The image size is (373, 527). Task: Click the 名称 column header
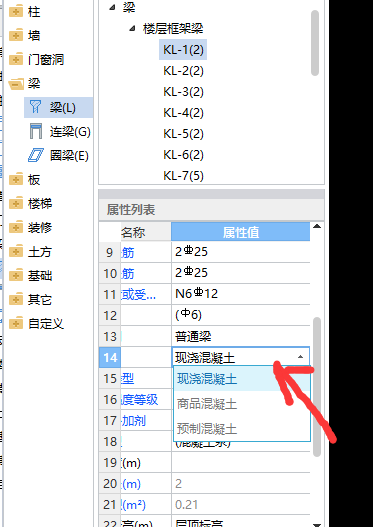[146, 232]
